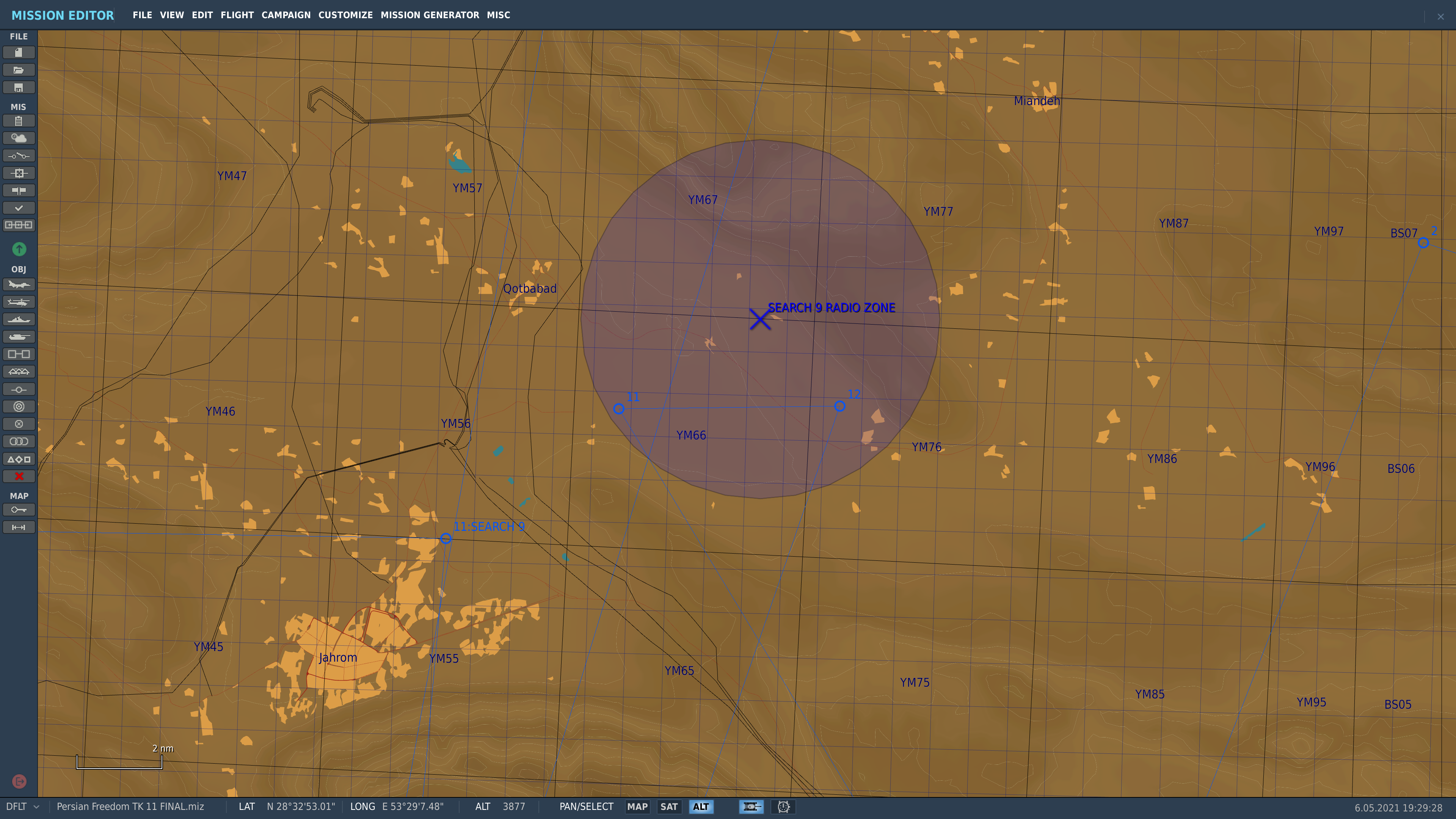Select the navigation point line-circle tool
The width and height of the screenshot is (1456, 819).
(19, 389)
